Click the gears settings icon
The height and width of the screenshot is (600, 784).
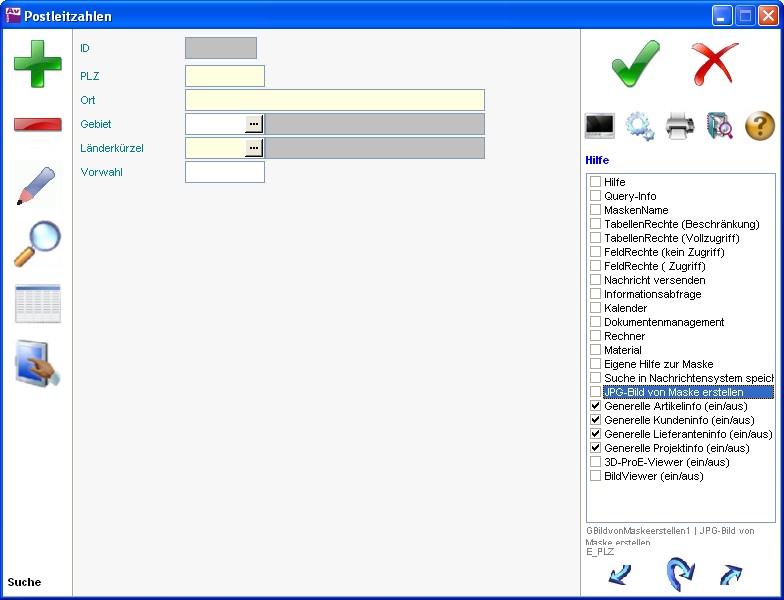click(x=640, y=126)
